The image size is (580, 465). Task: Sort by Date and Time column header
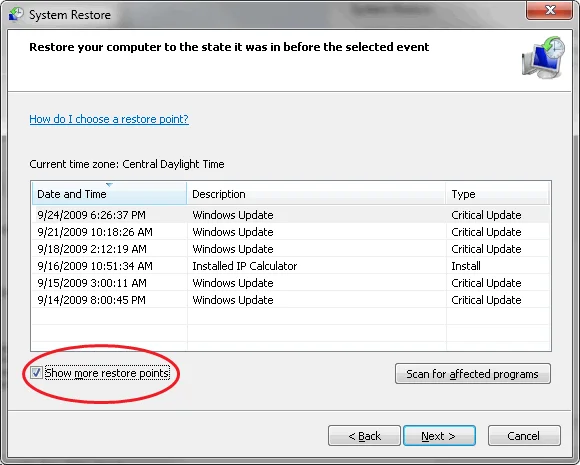click(109, 193)
